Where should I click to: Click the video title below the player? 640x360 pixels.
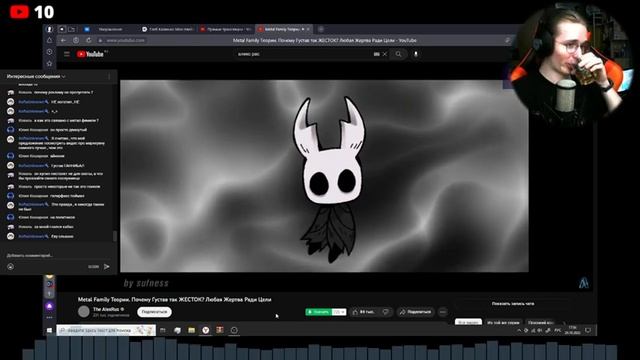tap(174, 300)
